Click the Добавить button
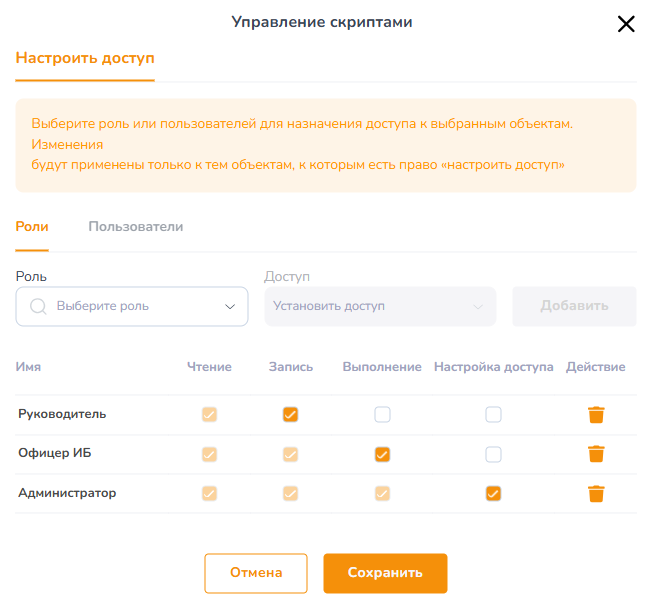 (574, 306)
